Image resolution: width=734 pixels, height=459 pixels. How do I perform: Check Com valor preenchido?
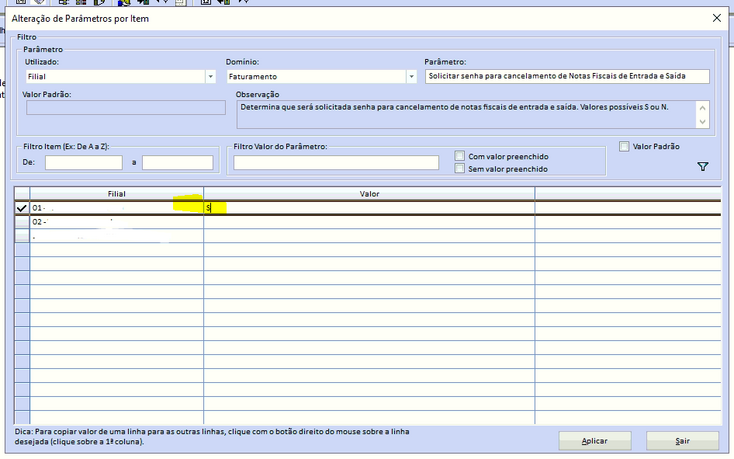(x=460, y=156)
